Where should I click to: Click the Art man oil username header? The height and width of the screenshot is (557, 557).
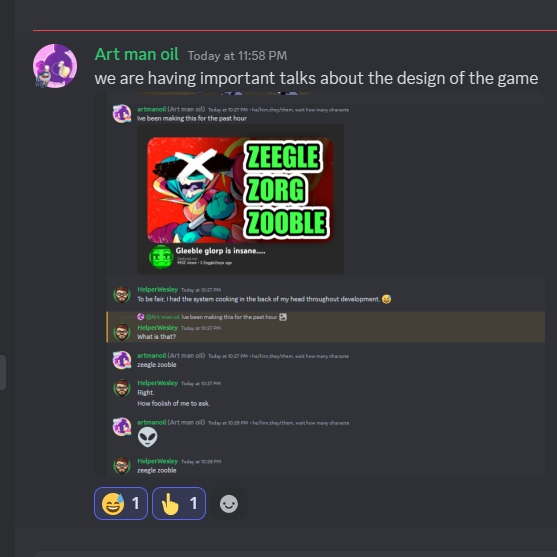point(136,54)
